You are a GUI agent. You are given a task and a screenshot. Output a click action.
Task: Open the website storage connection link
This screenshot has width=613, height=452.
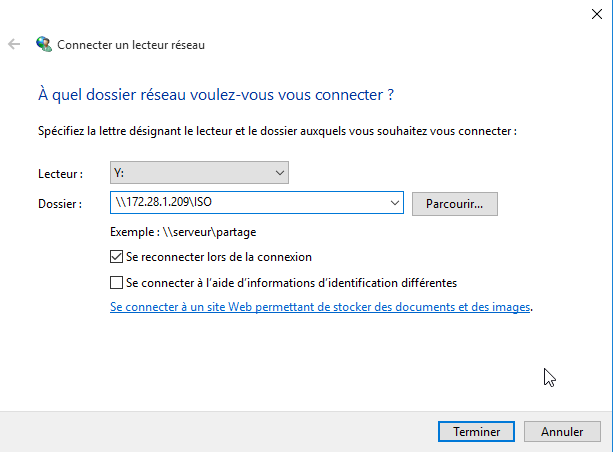click(320, 307)
